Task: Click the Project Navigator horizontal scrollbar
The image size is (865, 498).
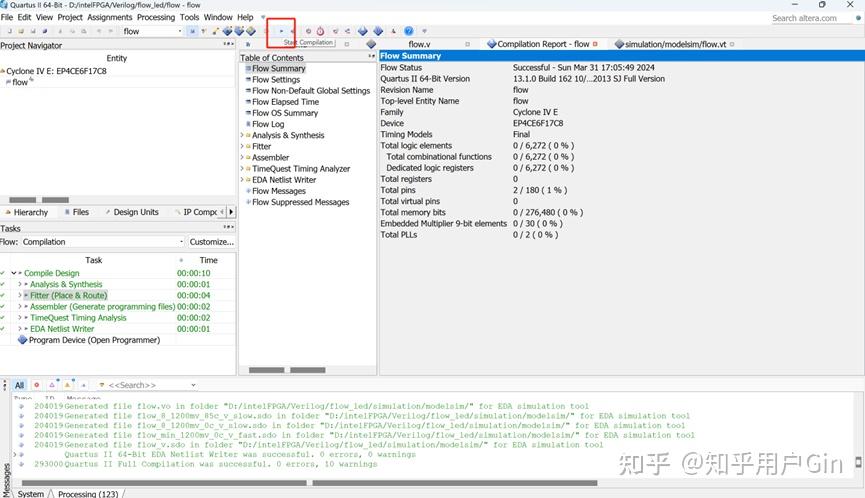Action: (x=39, y=200)
